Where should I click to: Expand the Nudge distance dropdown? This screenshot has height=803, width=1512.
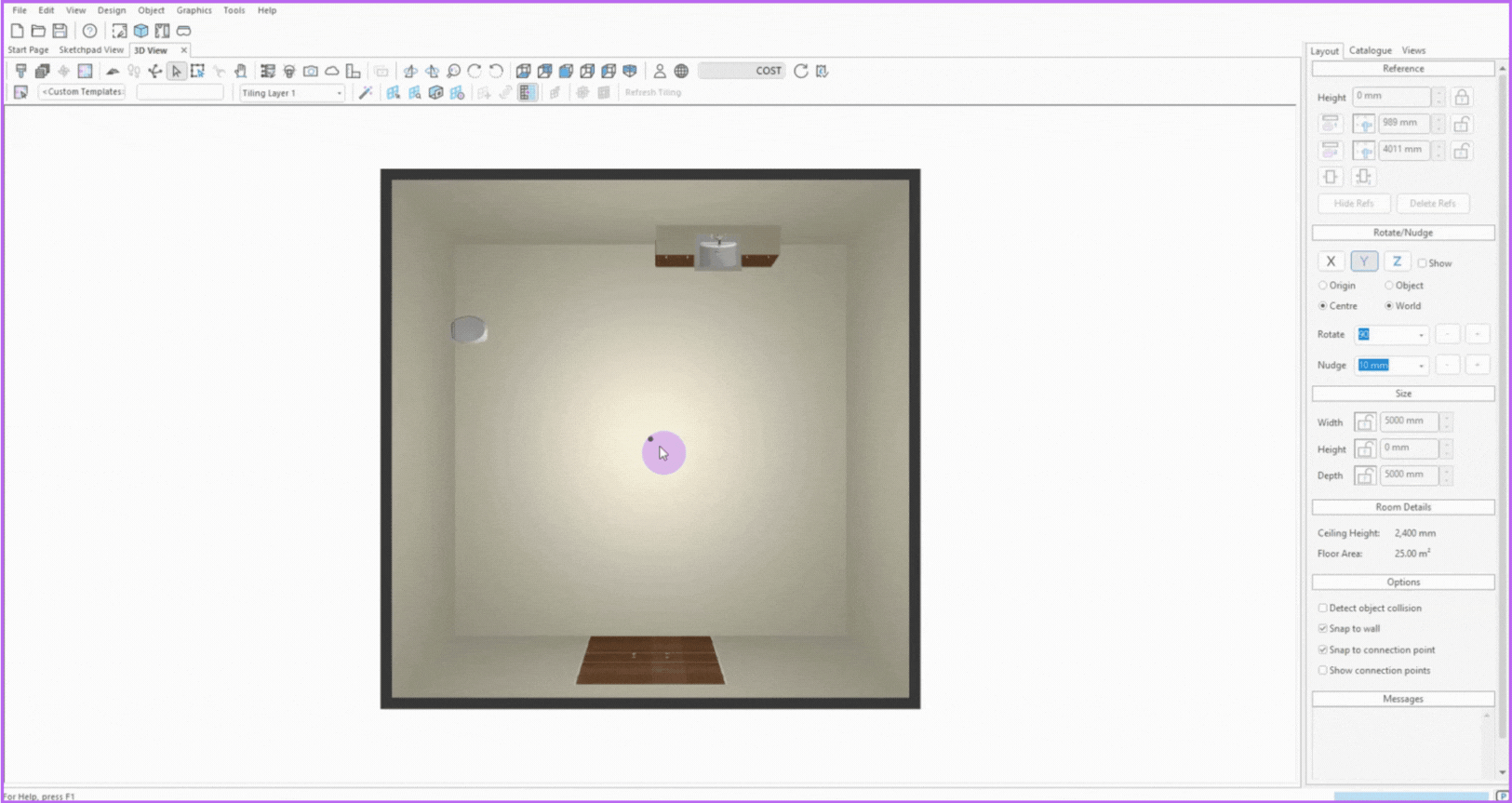pyautogui.click(x=1421, y=366)
